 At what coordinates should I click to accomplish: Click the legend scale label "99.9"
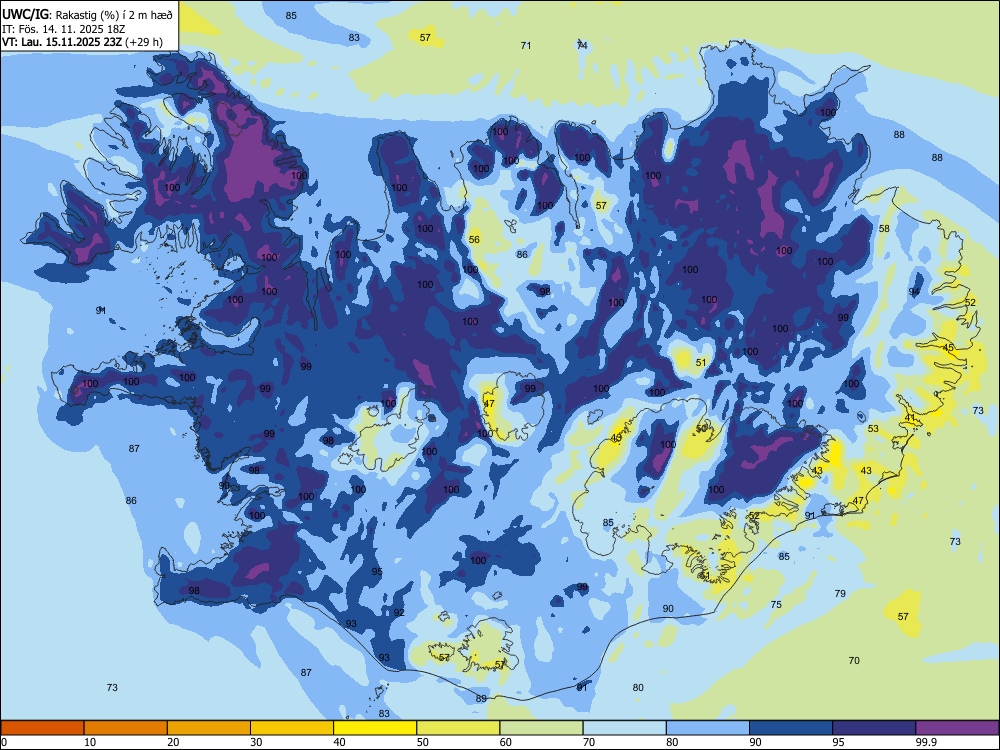(925, 742)
